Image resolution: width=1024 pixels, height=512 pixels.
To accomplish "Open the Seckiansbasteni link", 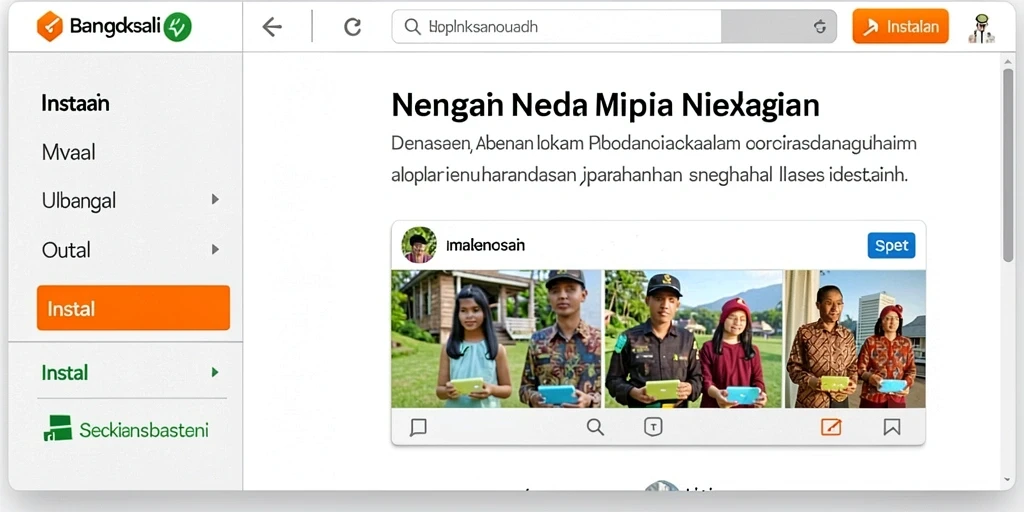I will pos(144,430).
